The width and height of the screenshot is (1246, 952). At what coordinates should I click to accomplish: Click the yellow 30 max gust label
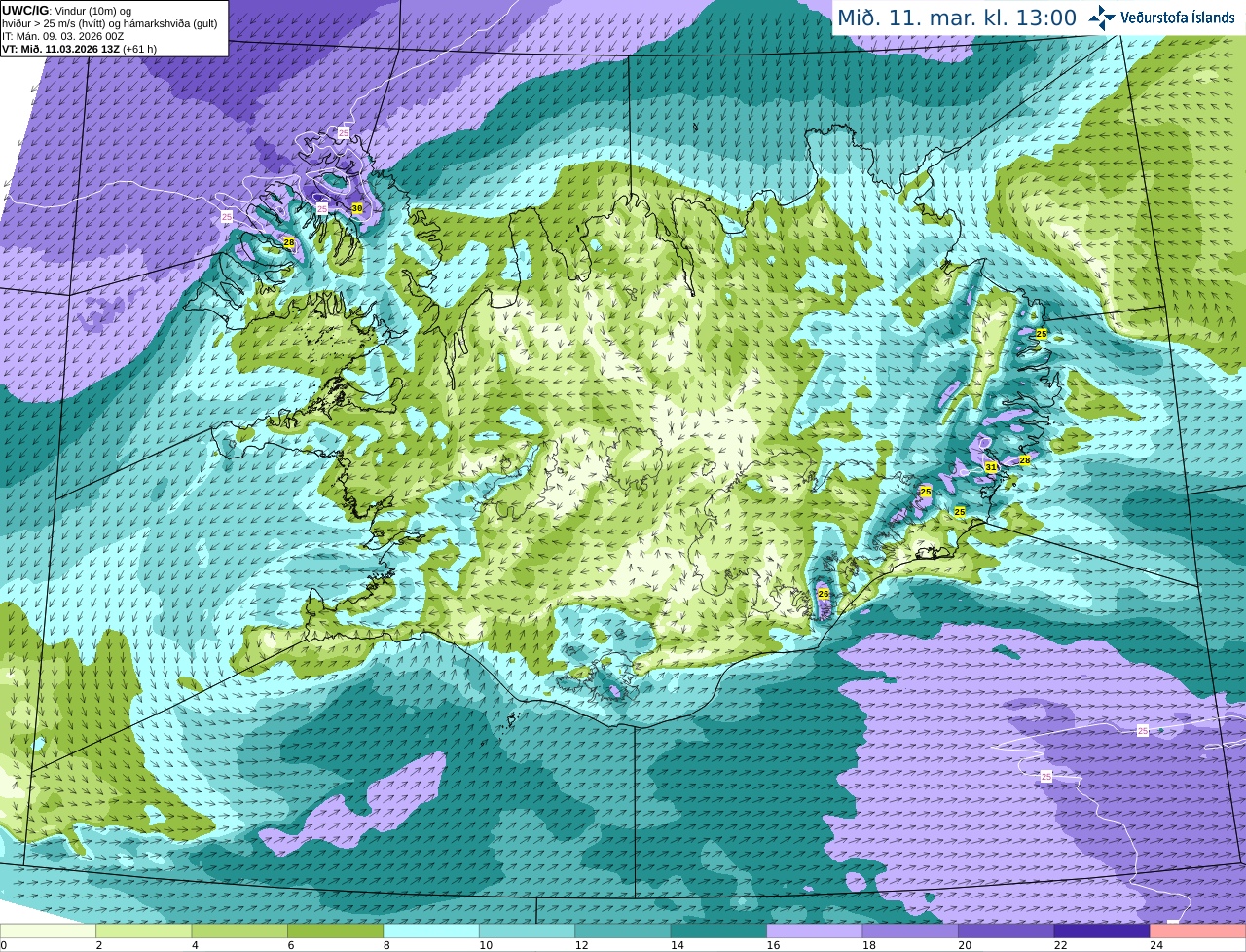(357, 208)
